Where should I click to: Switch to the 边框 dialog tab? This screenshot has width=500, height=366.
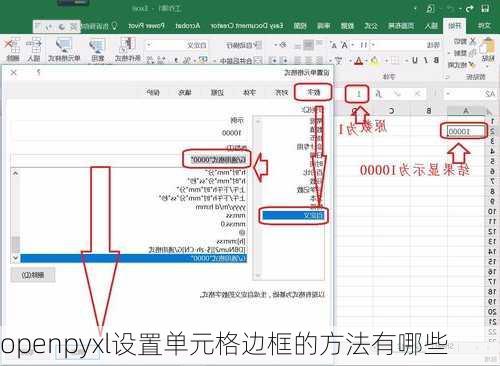(x=217, y=92)
